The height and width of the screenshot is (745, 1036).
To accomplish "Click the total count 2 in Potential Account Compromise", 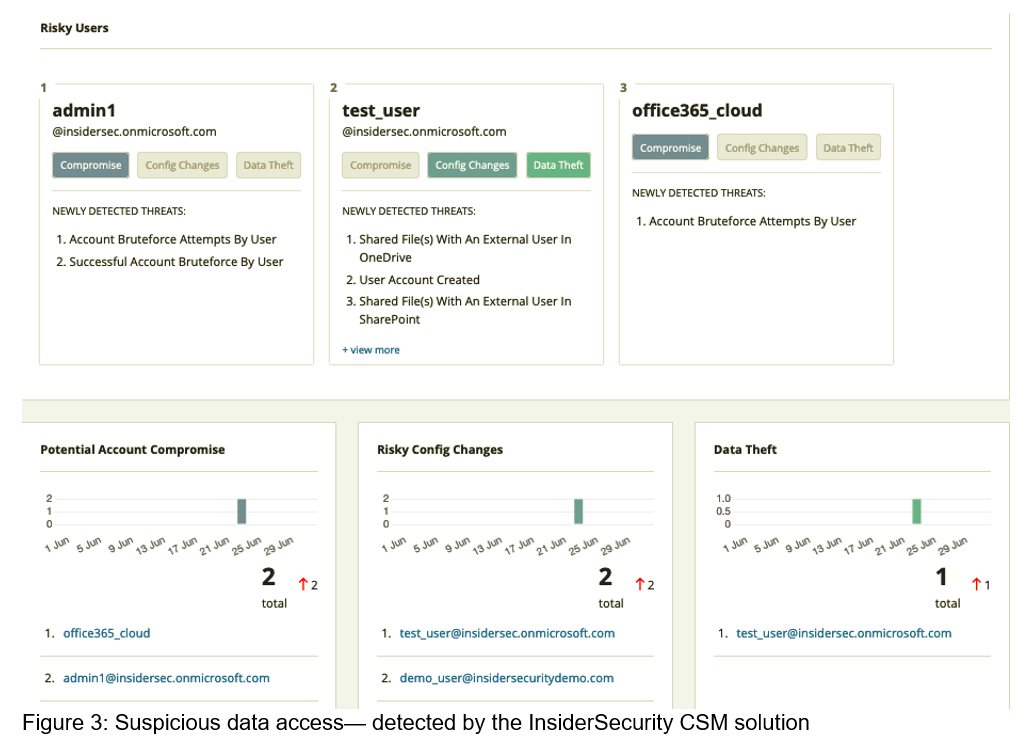I will (268, 577).
